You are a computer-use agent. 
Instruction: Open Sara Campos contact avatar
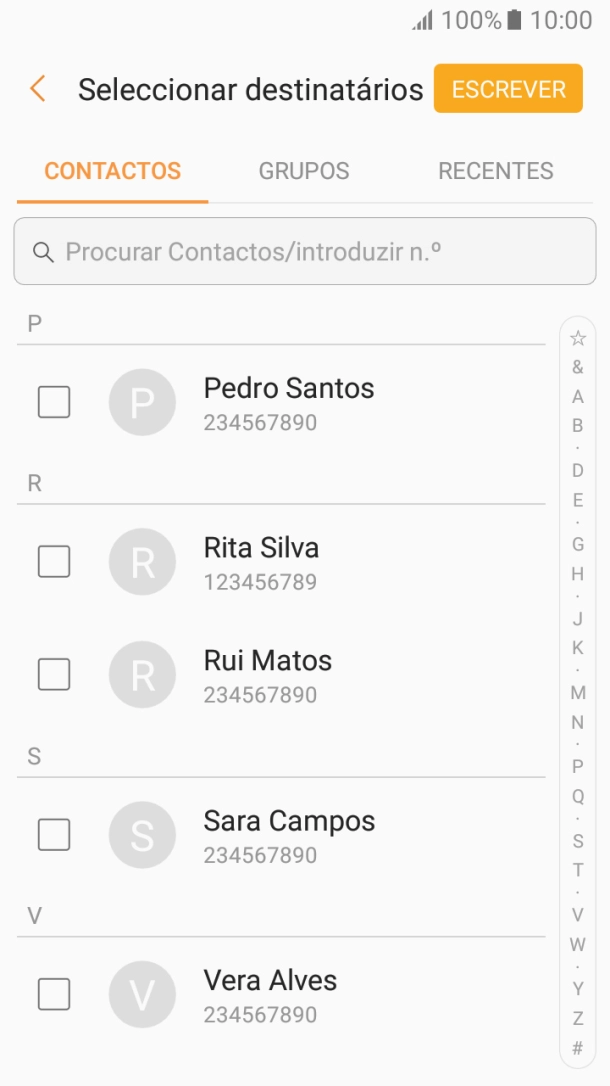coord(143,835)
